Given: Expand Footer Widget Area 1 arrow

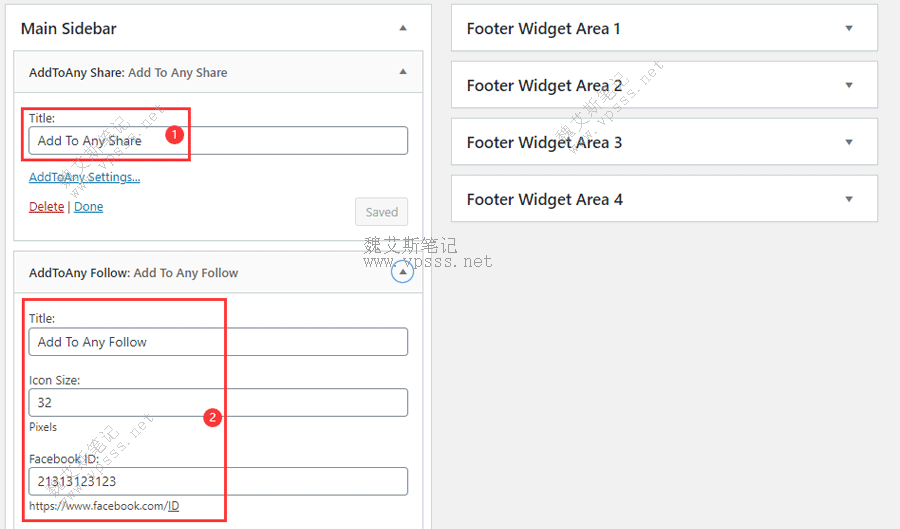Looking at the screenshot, I should pyautogui.click(x=849, y=28).
